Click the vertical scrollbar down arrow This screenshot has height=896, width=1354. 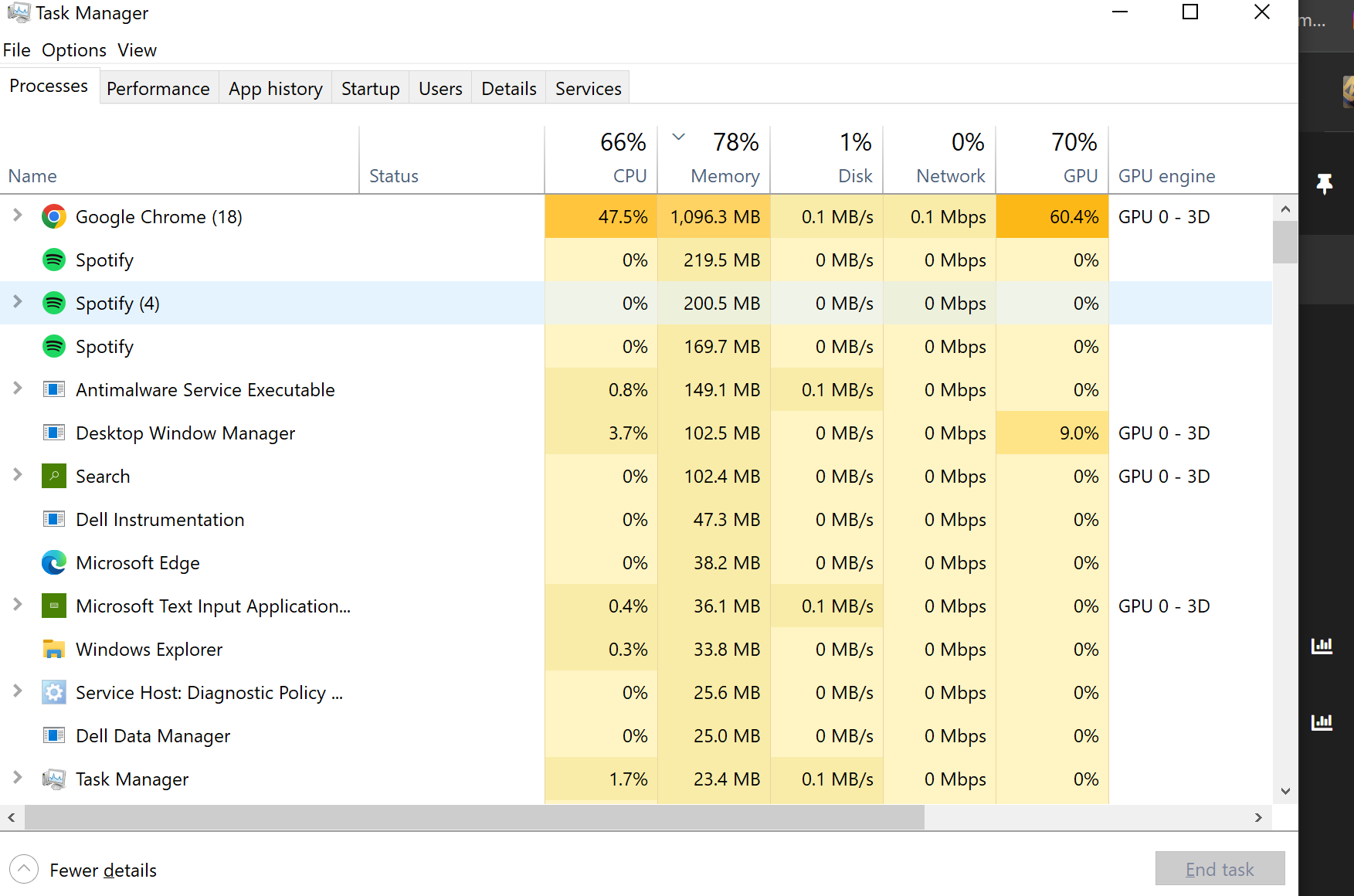pos(1285,791)
